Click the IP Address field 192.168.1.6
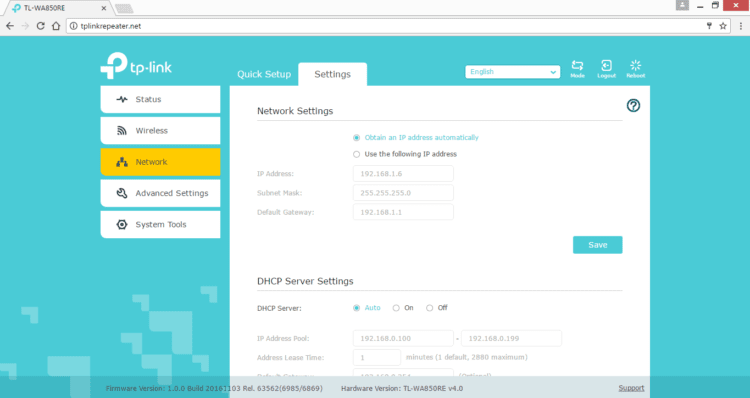The image size is (750, 398). pos(403,174)
